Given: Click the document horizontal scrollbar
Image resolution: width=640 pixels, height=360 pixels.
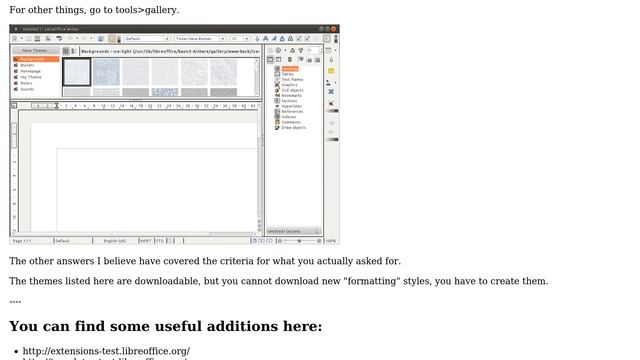Looking at the screenshot, I should click(x=135, y=234).
